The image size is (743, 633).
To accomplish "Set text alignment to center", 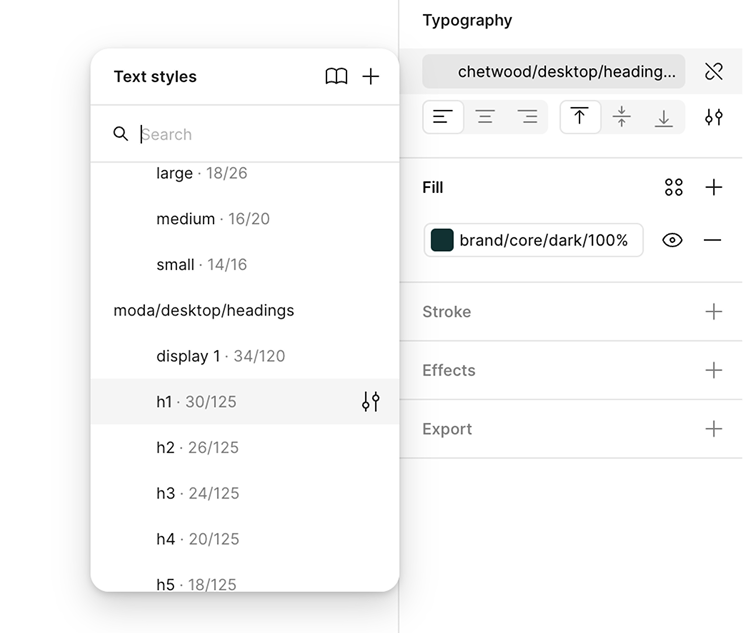I will pyautogui.click(x=485, y=117).
